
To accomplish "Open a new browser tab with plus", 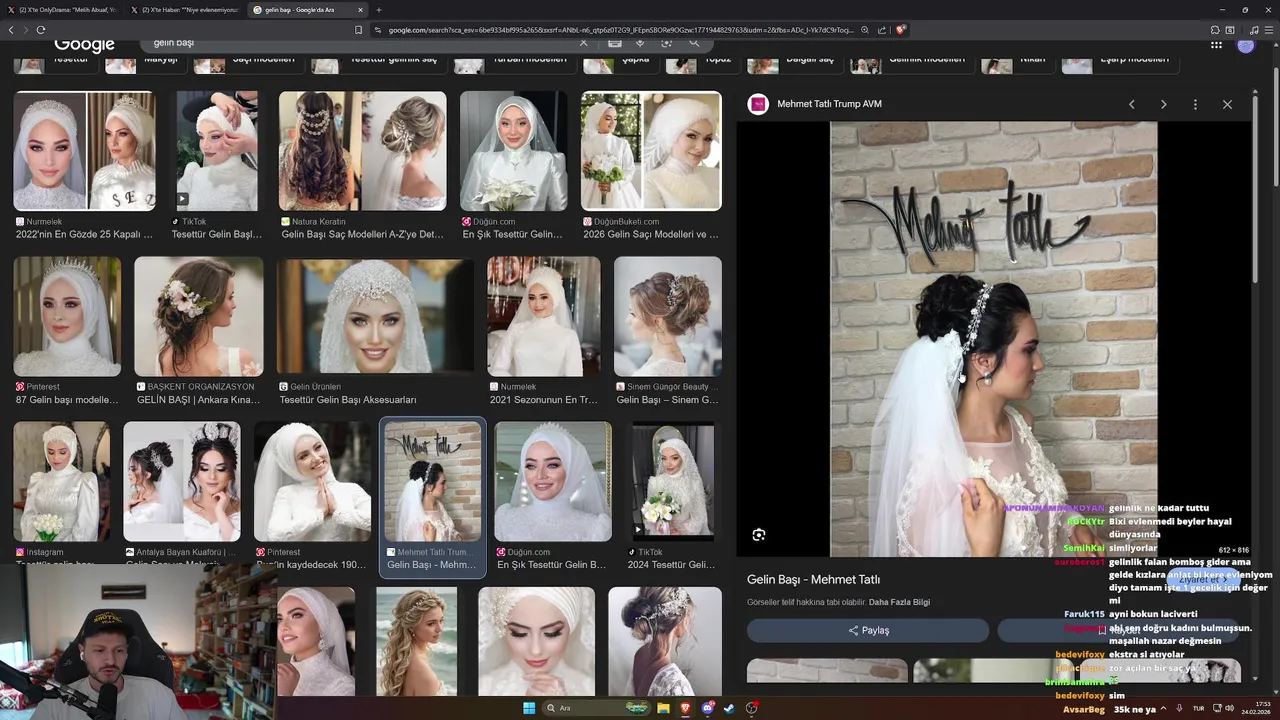I will point(379,10).
